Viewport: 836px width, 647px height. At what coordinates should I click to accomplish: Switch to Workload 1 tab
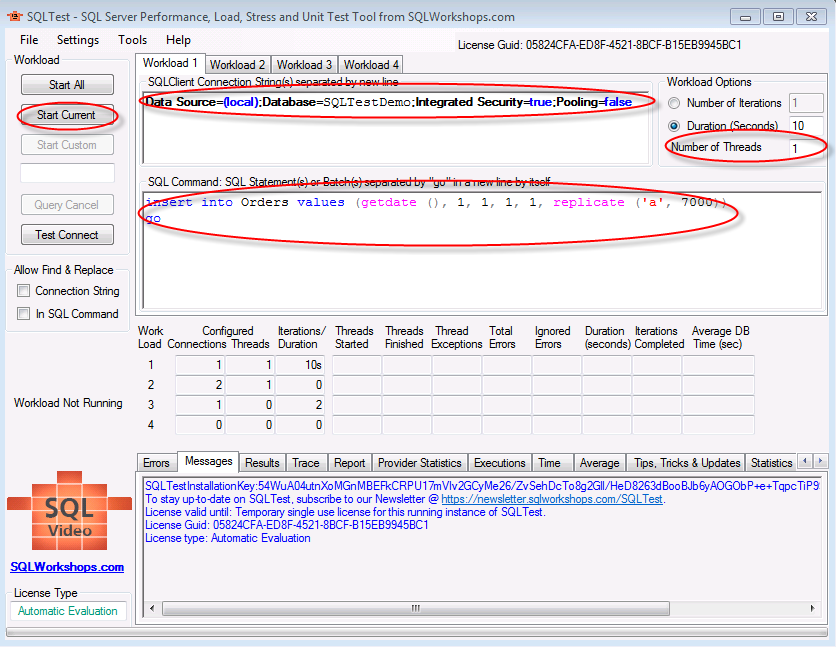click(170, 63)
